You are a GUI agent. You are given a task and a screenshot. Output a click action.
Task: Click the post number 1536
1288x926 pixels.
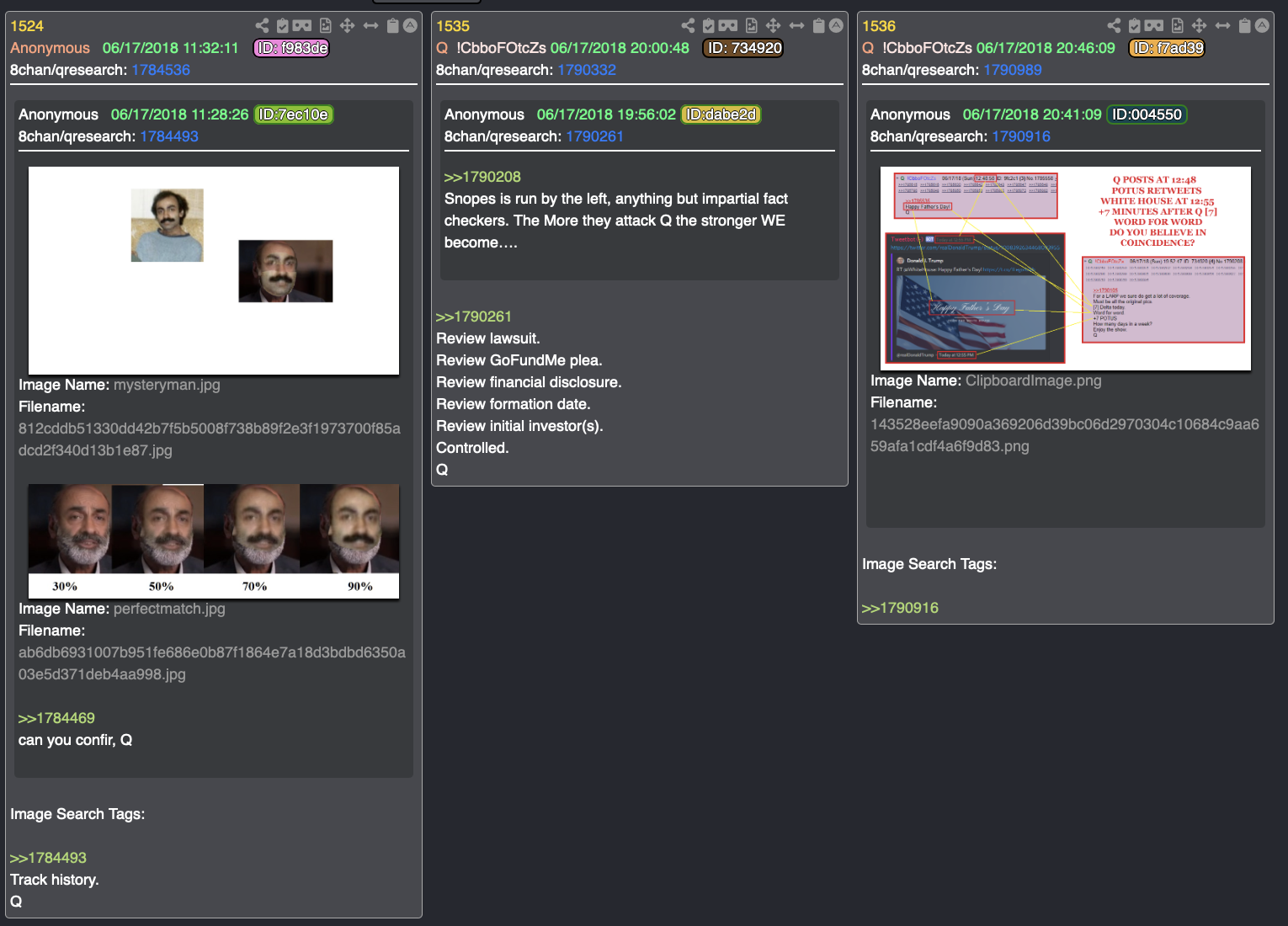(x=879, y=26)
